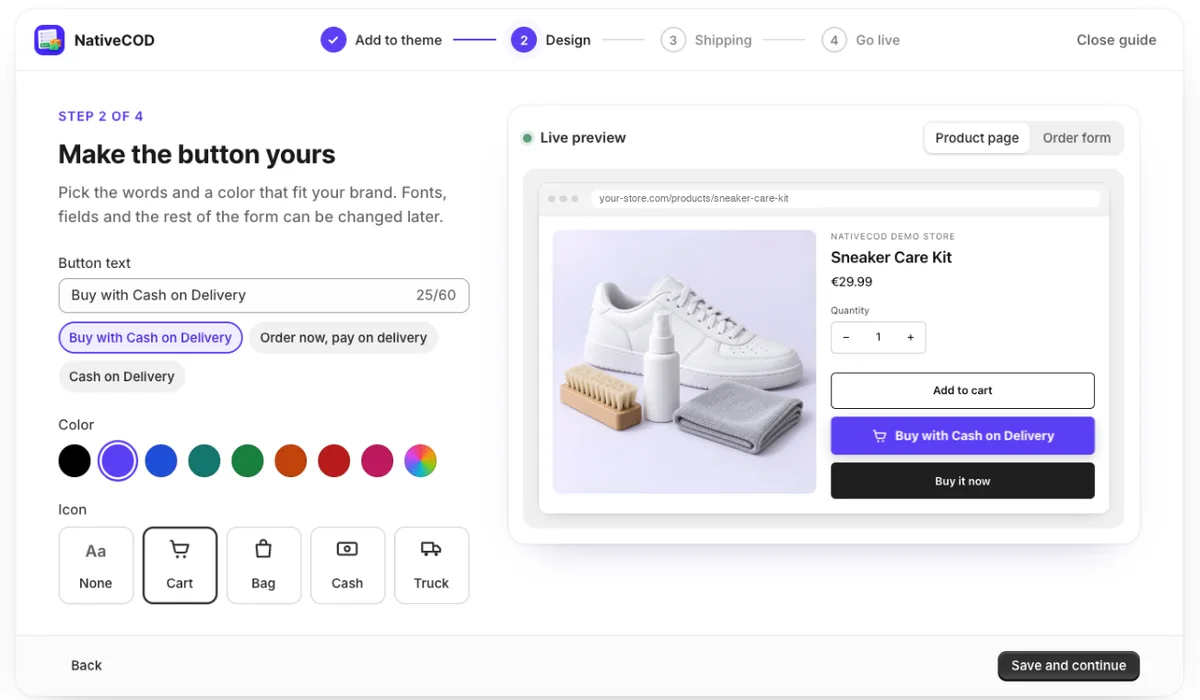Go to the Add to theme step
1200x700 pixels.
tap(398, 40)
